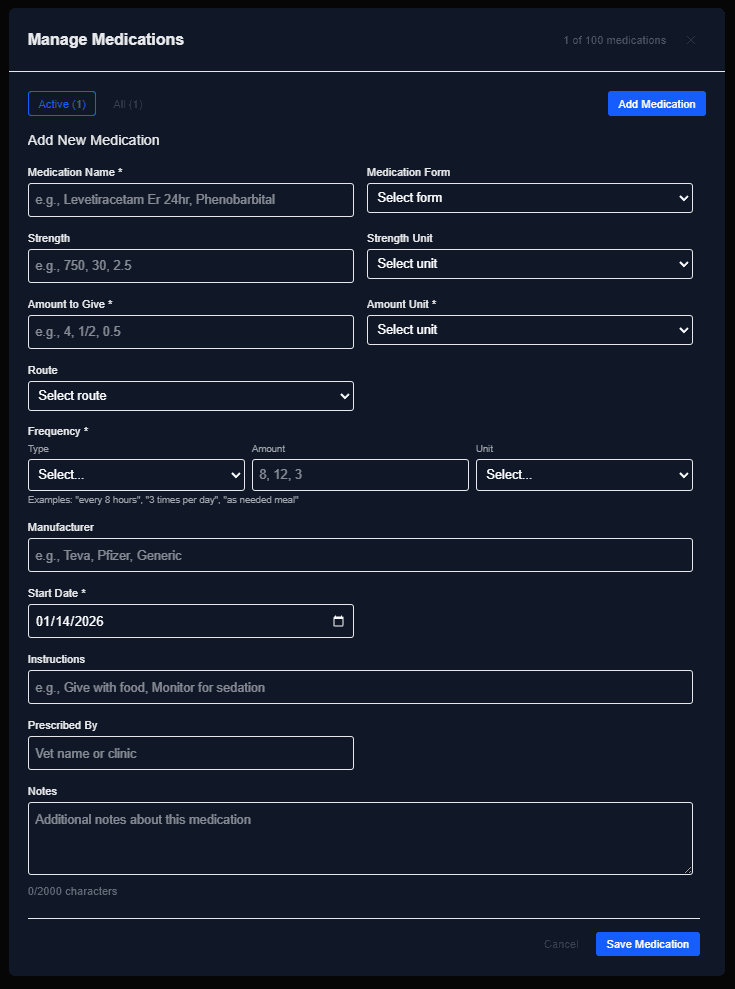
Task: Open the Start Date calendar picker
Action: [x=341, y=620]
